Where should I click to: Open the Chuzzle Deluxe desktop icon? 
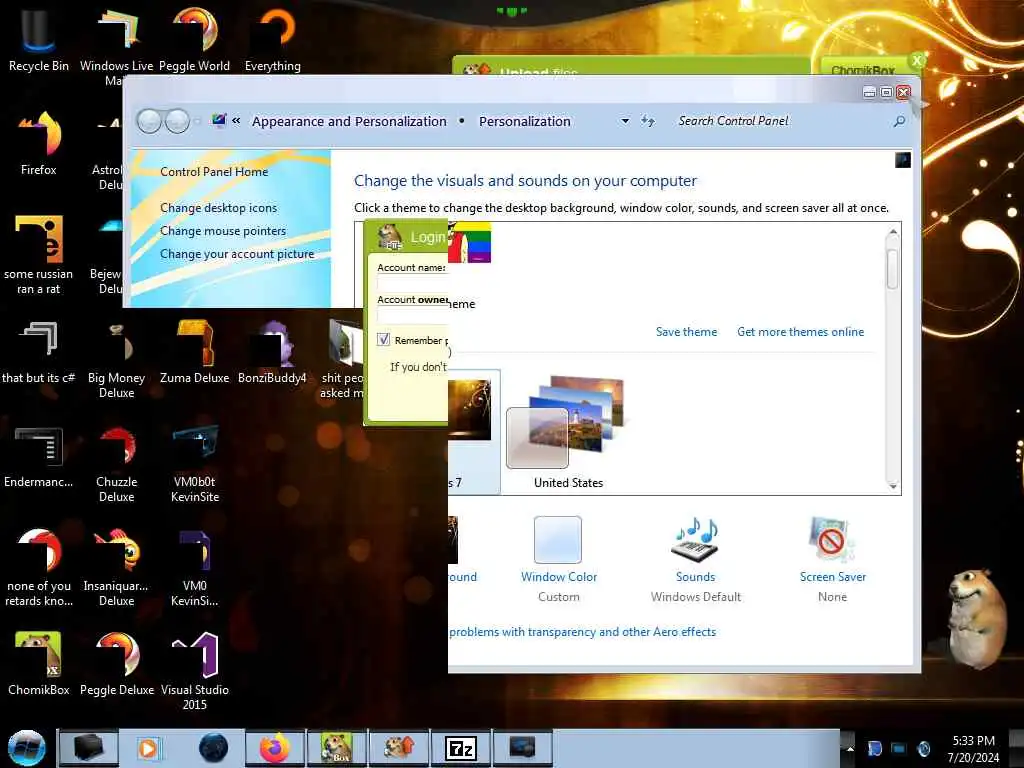coord(116,464)
